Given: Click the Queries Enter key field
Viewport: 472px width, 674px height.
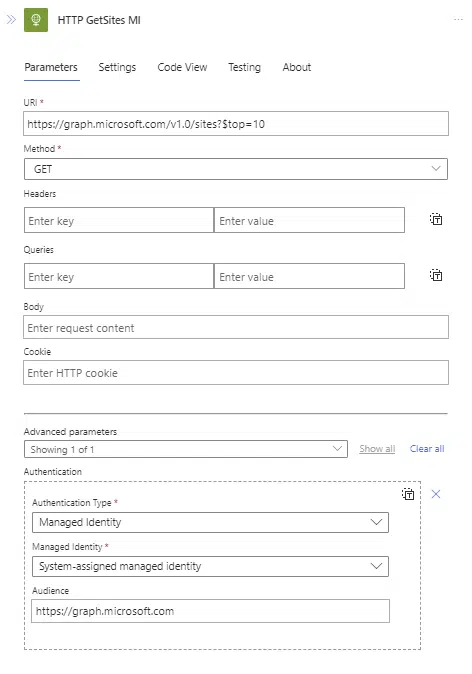Looking at the screenshot, I should 119,276.
